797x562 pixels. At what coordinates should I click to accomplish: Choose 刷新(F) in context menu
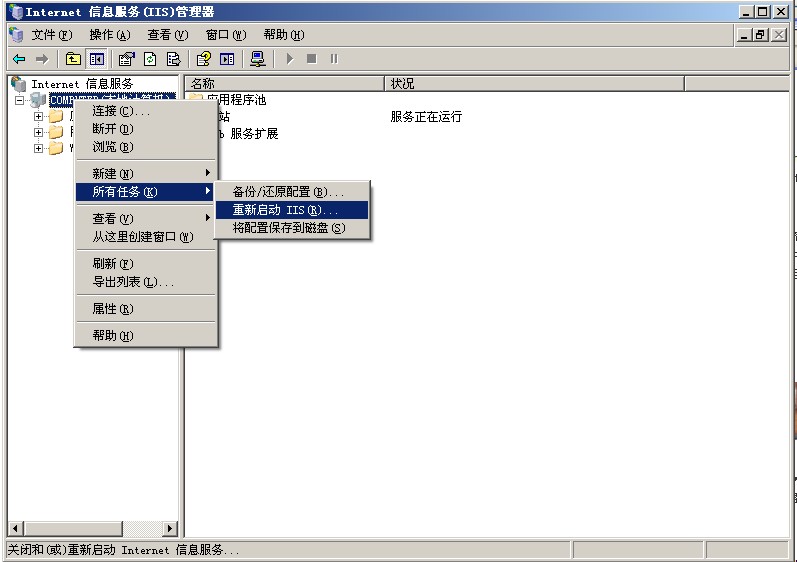[x=145, y=264]
